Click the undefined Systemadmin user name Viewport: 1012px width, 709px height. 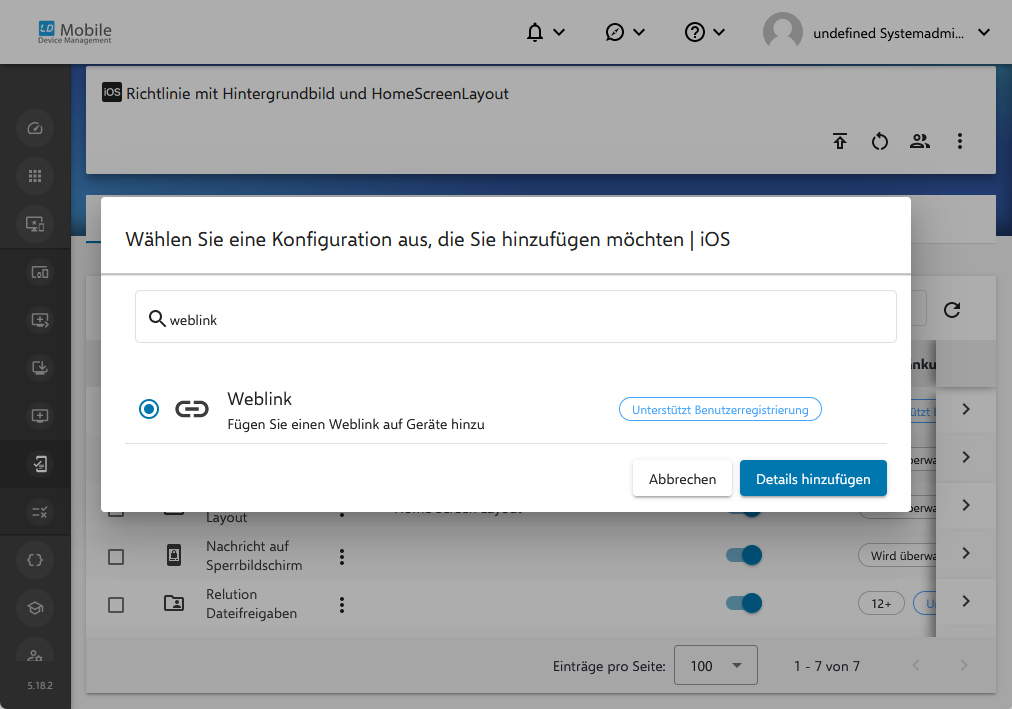pos(889,33)
